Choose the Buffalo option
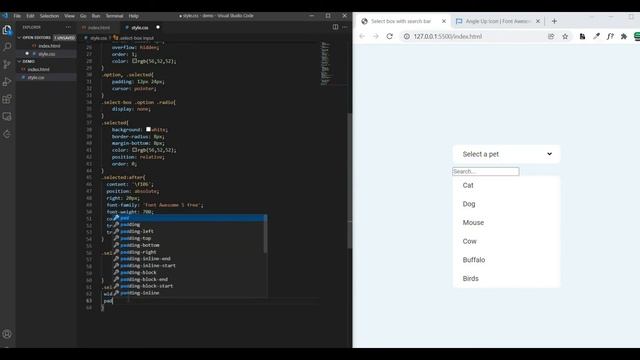Viewport: 640px width, 360px height. click(x=506, y=260)
